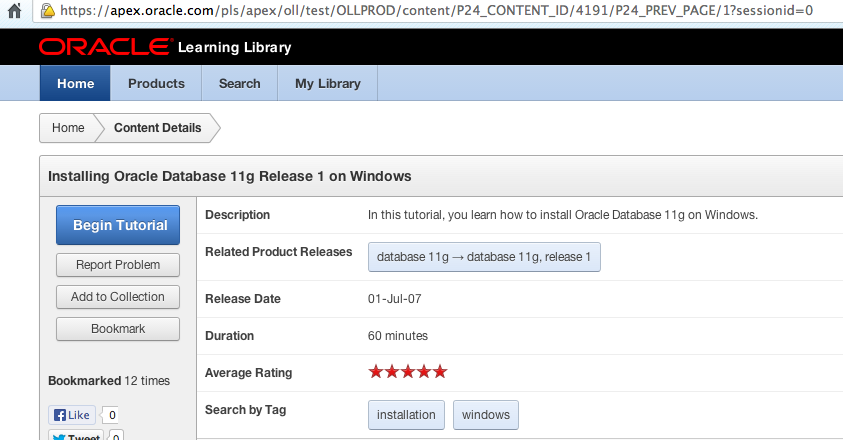
Task: Click the release date 01-Jul-07
Action: coord(395,299)
